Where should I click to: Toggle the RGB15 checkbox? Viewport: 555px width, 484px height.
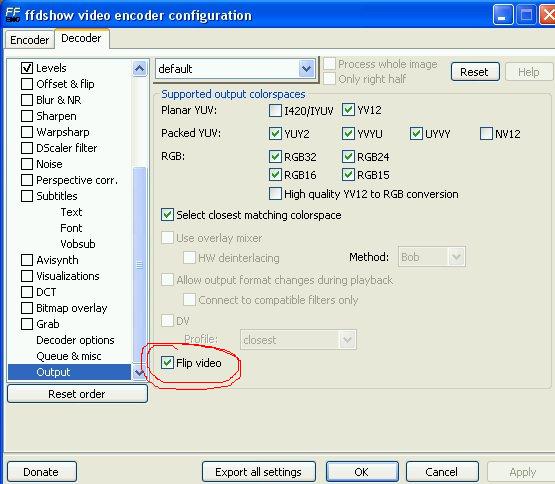pos(348,174)
